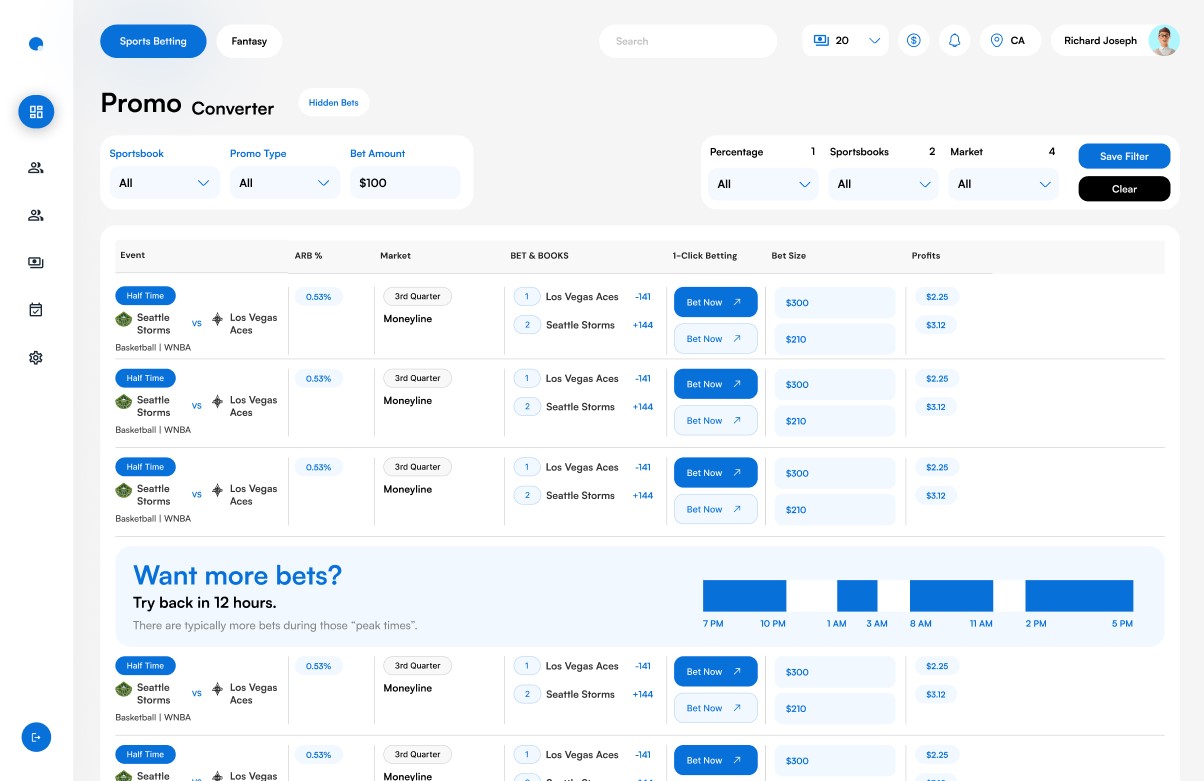Expand the Sportsbook dropdown
This screenshot has height=781, width=1204.
tap(164, 183)
